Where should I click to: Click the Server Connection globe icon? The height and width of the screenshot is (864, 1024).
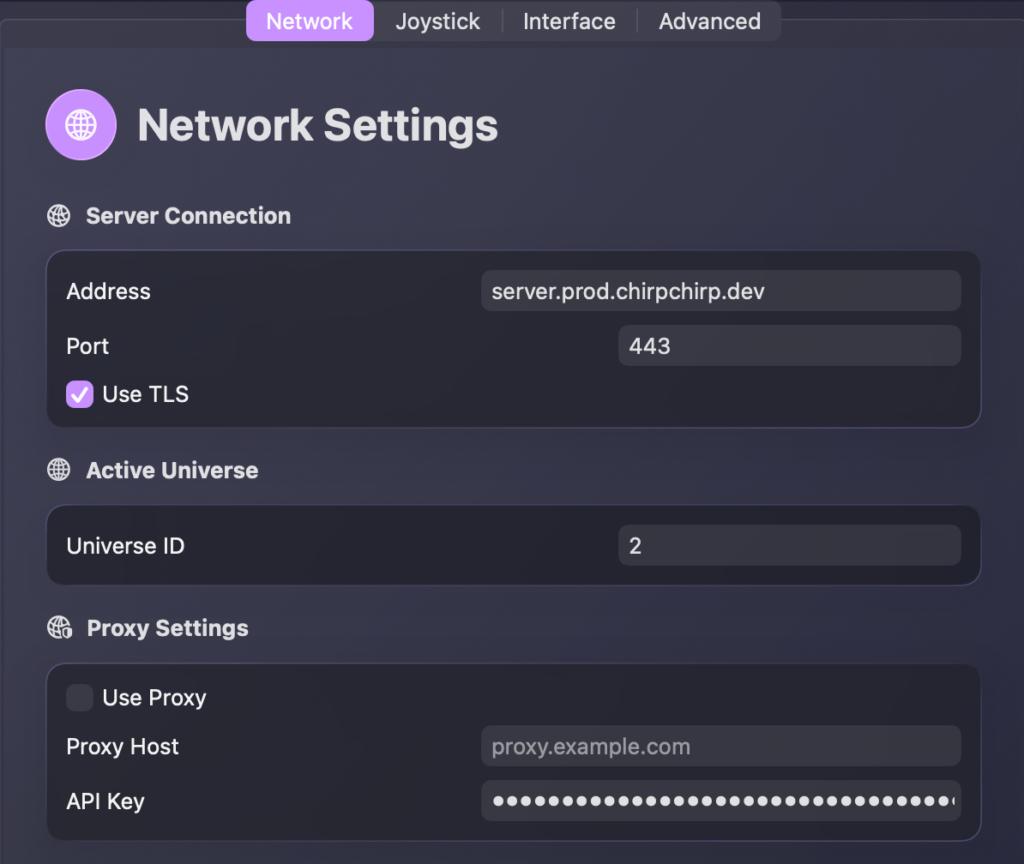tap(59, 216)
